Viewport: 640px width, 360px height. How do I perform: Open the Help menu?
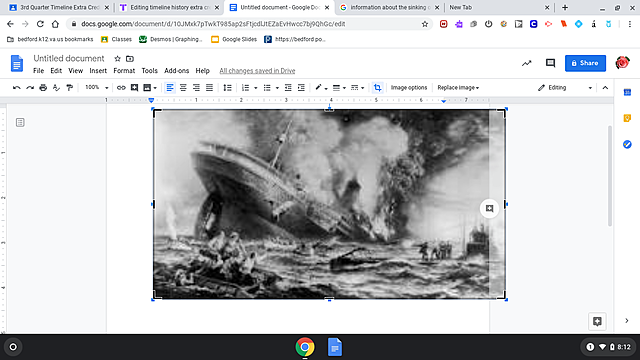click(x=202, y=71)
